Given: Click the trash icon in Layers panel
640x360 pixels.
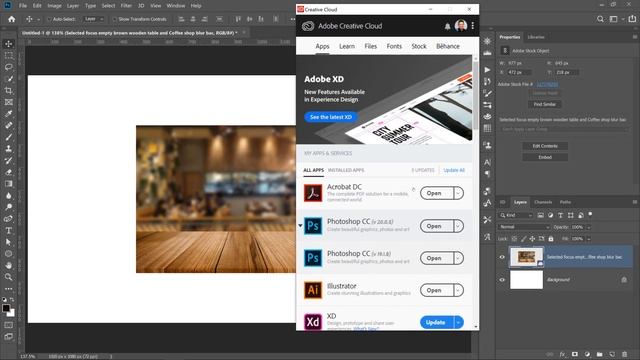Looking at the screenshot, I should coord(624,354).
